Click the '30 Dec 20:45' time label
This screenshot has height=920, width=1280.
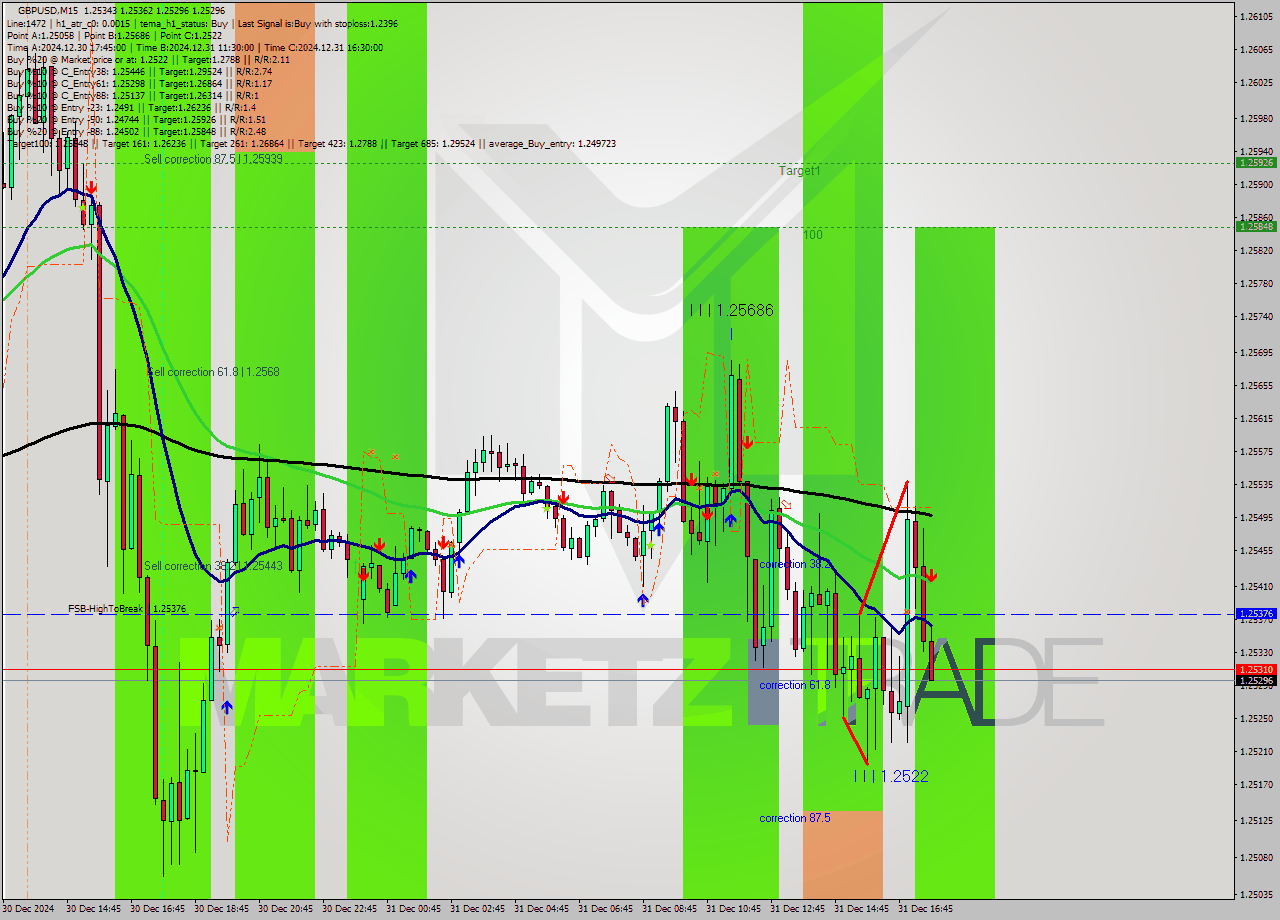(x=285, y=909)
